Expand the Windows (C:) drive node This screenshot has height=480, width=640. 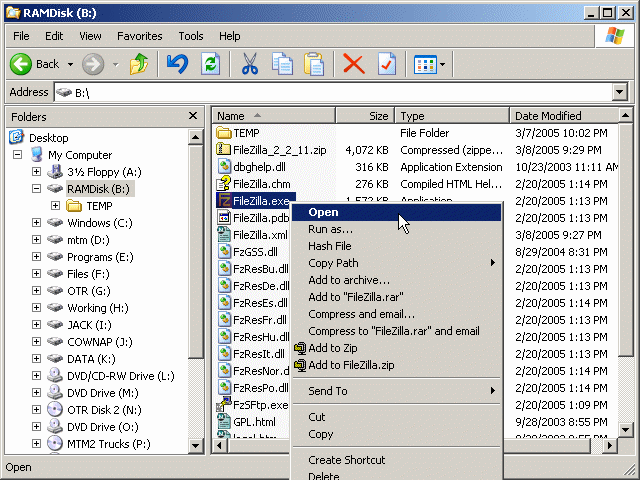coord(37,223)
